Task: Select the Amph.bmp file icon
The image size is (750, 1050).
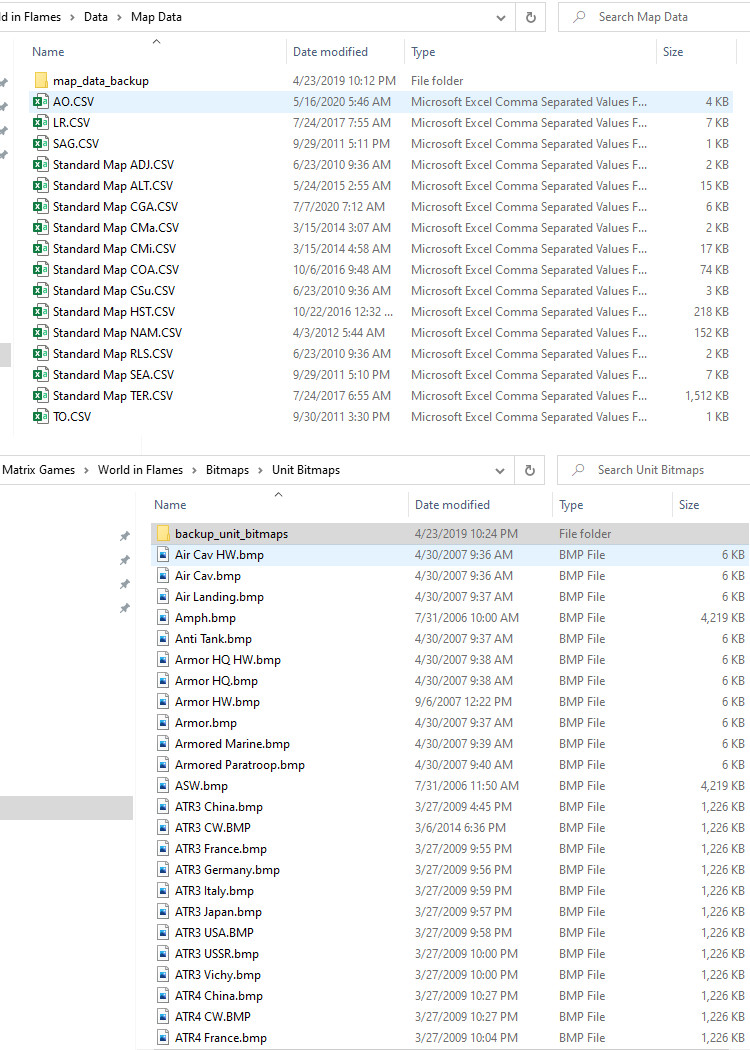Action: click(x=163, y=617)
